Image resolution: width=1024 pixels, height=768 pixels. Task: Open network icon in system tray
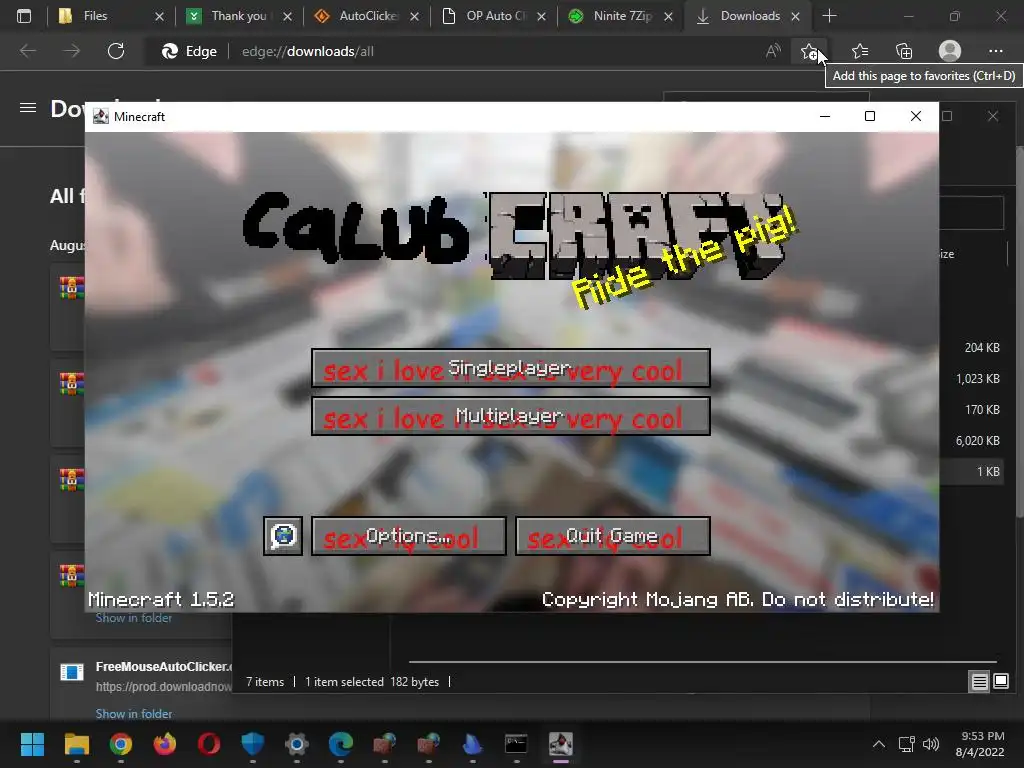point(906,744)
